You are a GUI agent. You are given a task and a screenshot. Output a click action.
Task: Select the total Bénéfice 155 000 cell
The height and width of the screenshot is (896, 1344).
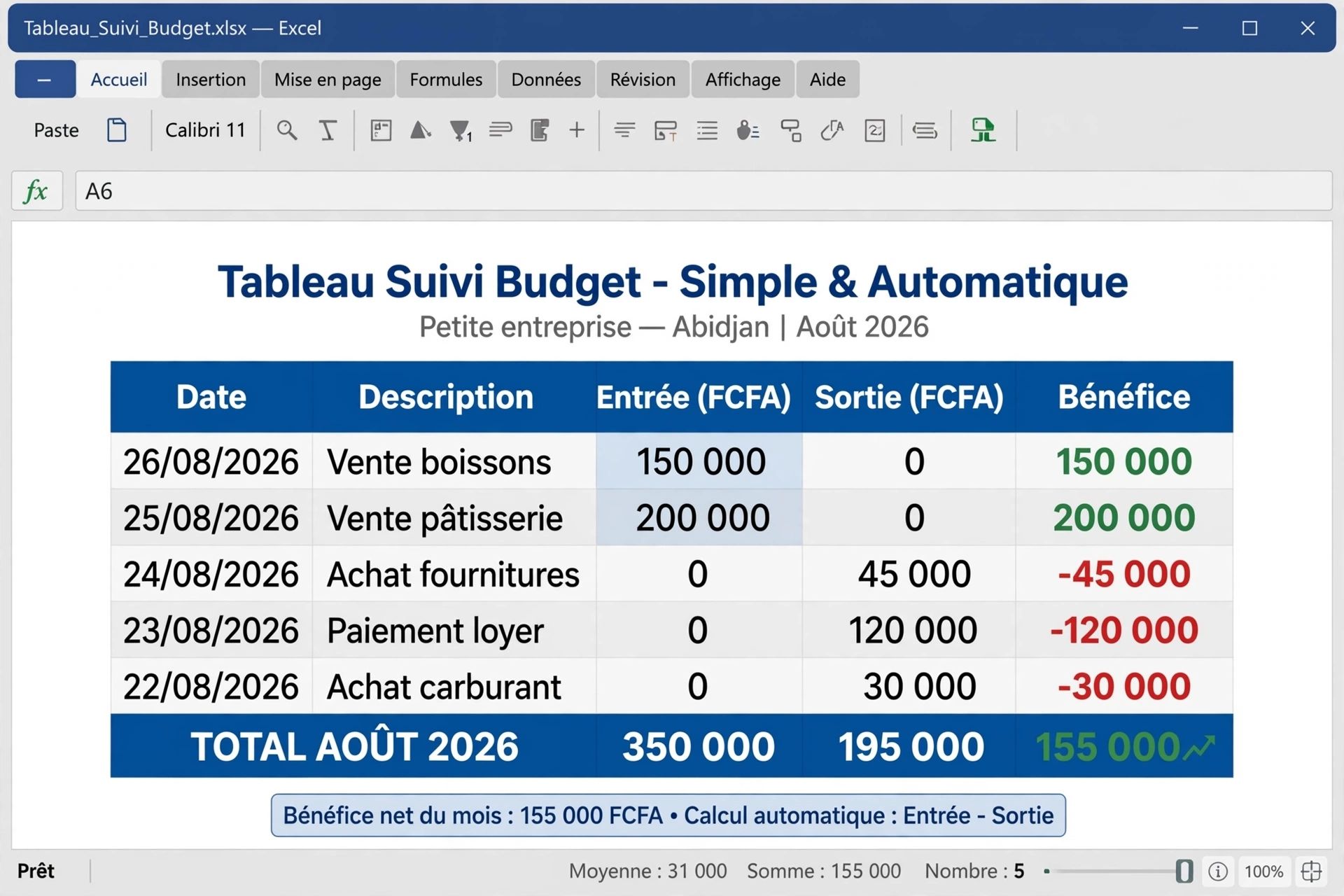pos(1124,746)
